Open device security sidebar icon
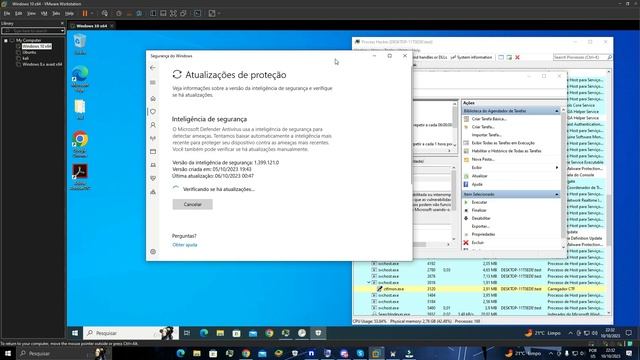The image size is (640, 360). point(153,165)
